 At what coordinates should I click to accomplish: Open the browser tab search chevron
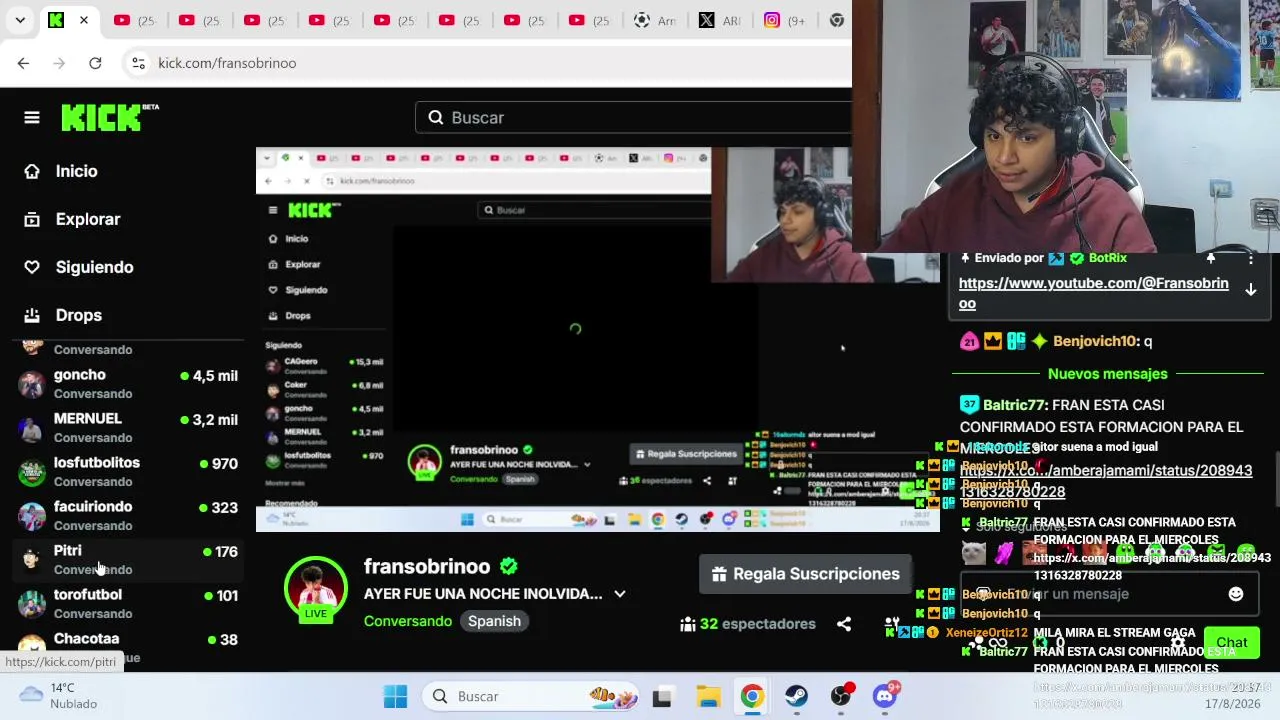tap(20, 20)
